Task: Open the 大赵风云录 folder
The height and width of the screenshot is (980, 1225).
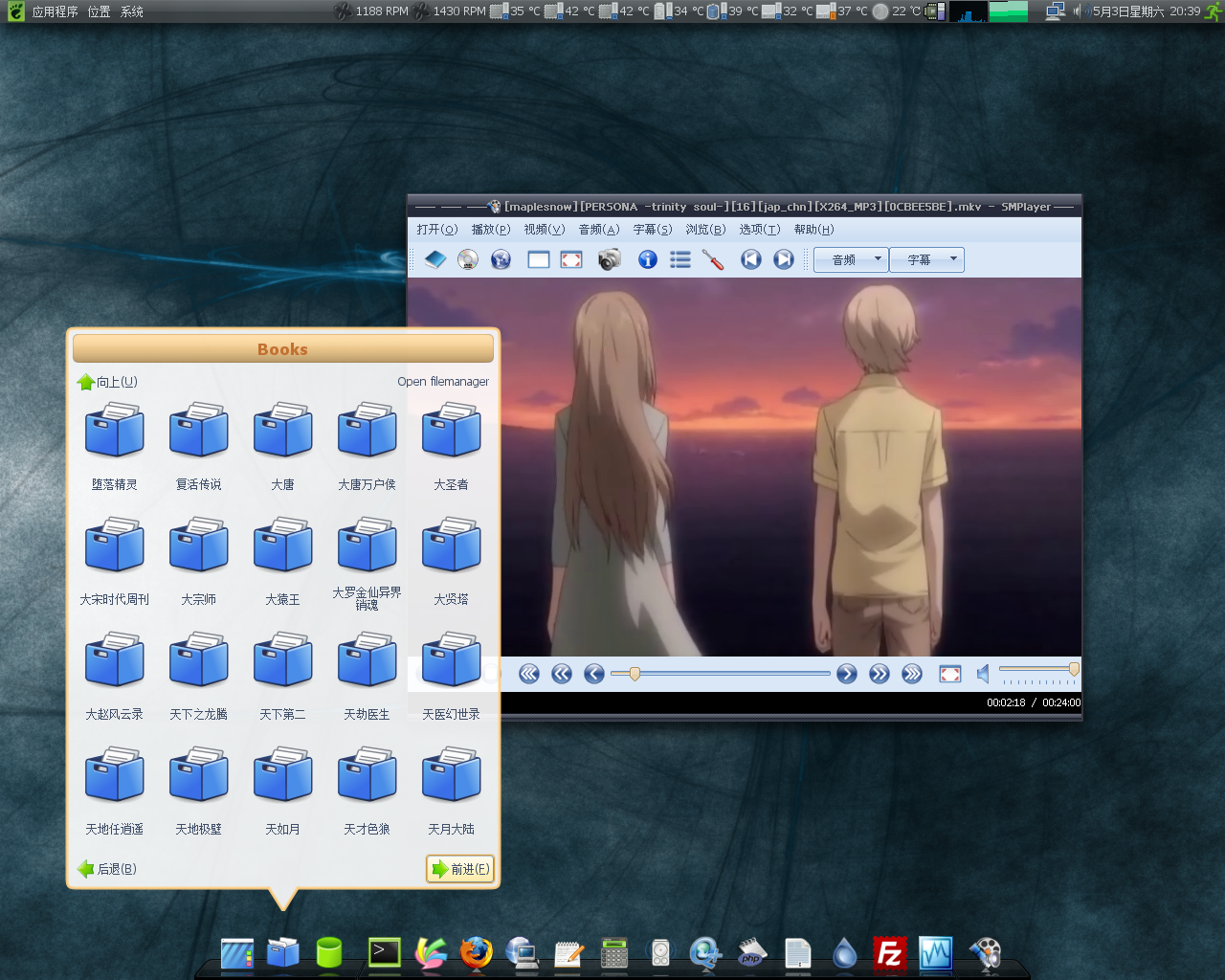Action: 115,676
